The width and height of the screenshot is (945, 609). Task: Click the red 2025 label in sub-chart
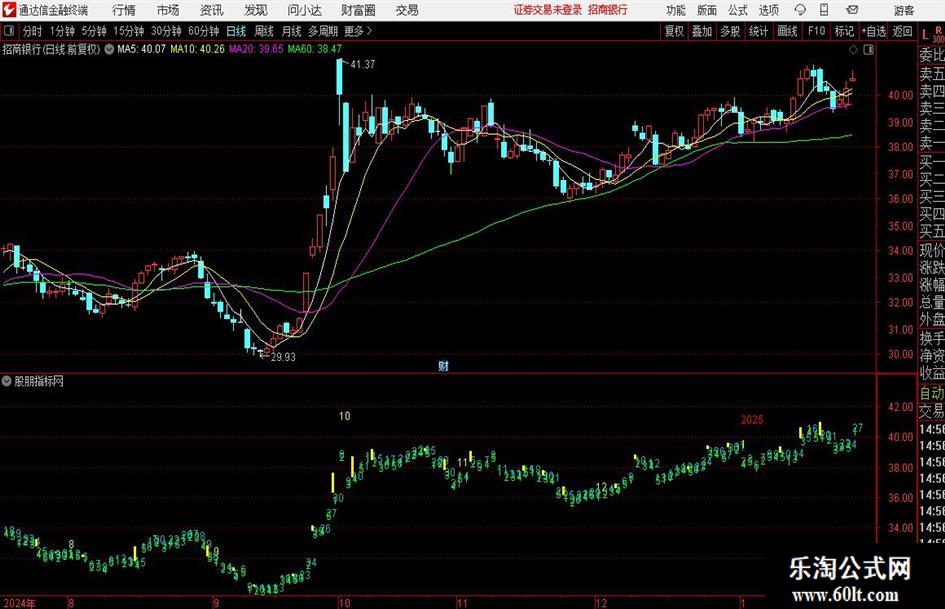(x=752, y=420)
